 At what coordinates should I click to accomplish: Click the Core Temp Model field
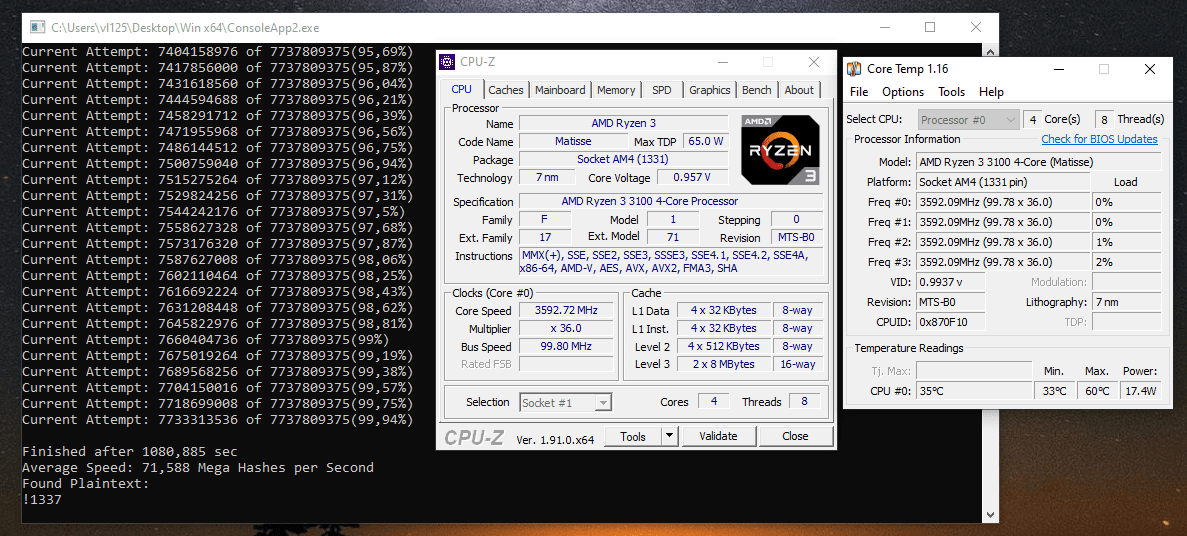pyautogui.click(x=1038, y=162)
